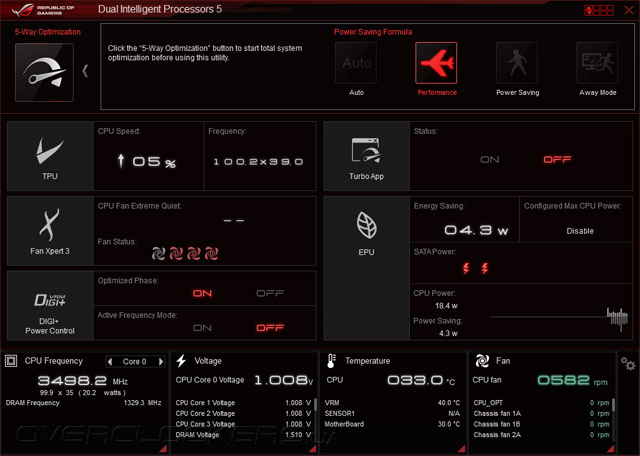Screen dimensions: 640x456
Task: Click the CPU Core 2 Voltage row
Action: point(243,414)
